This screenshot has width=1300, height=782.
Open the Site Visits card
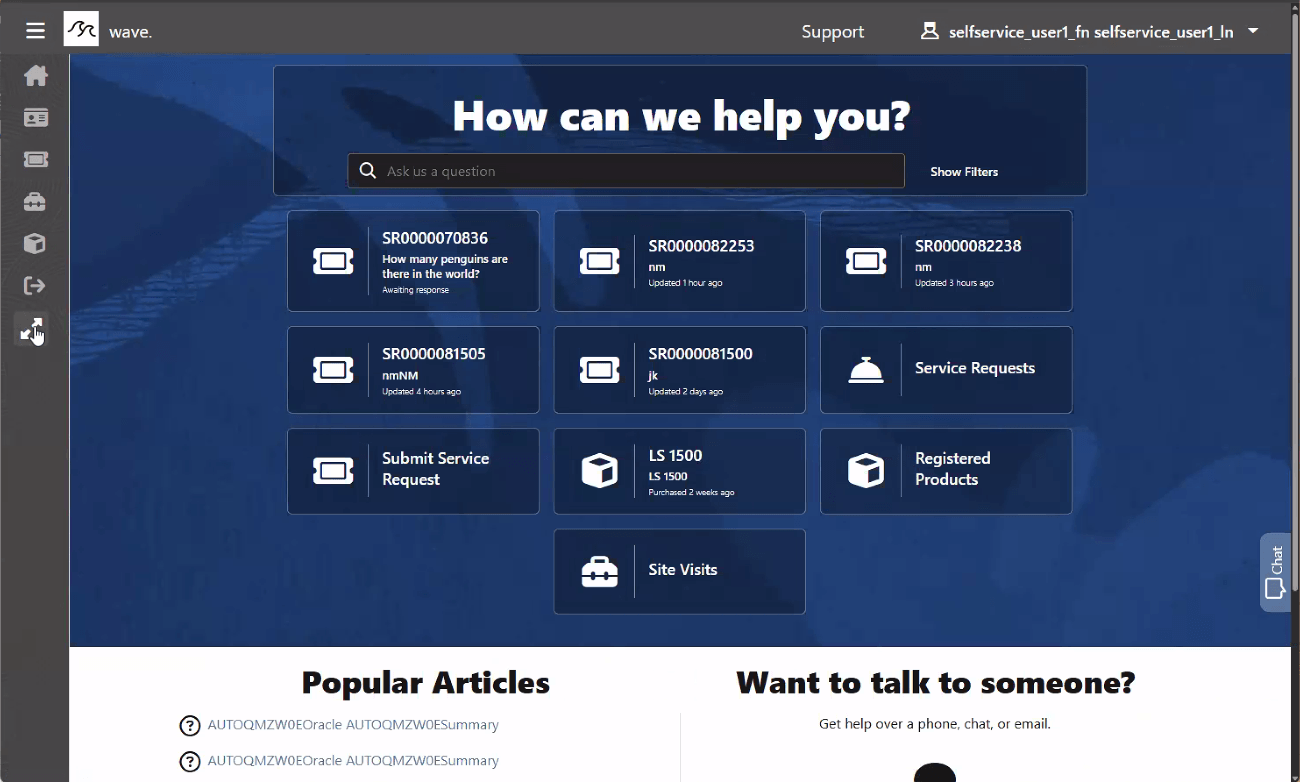point(679,571)
